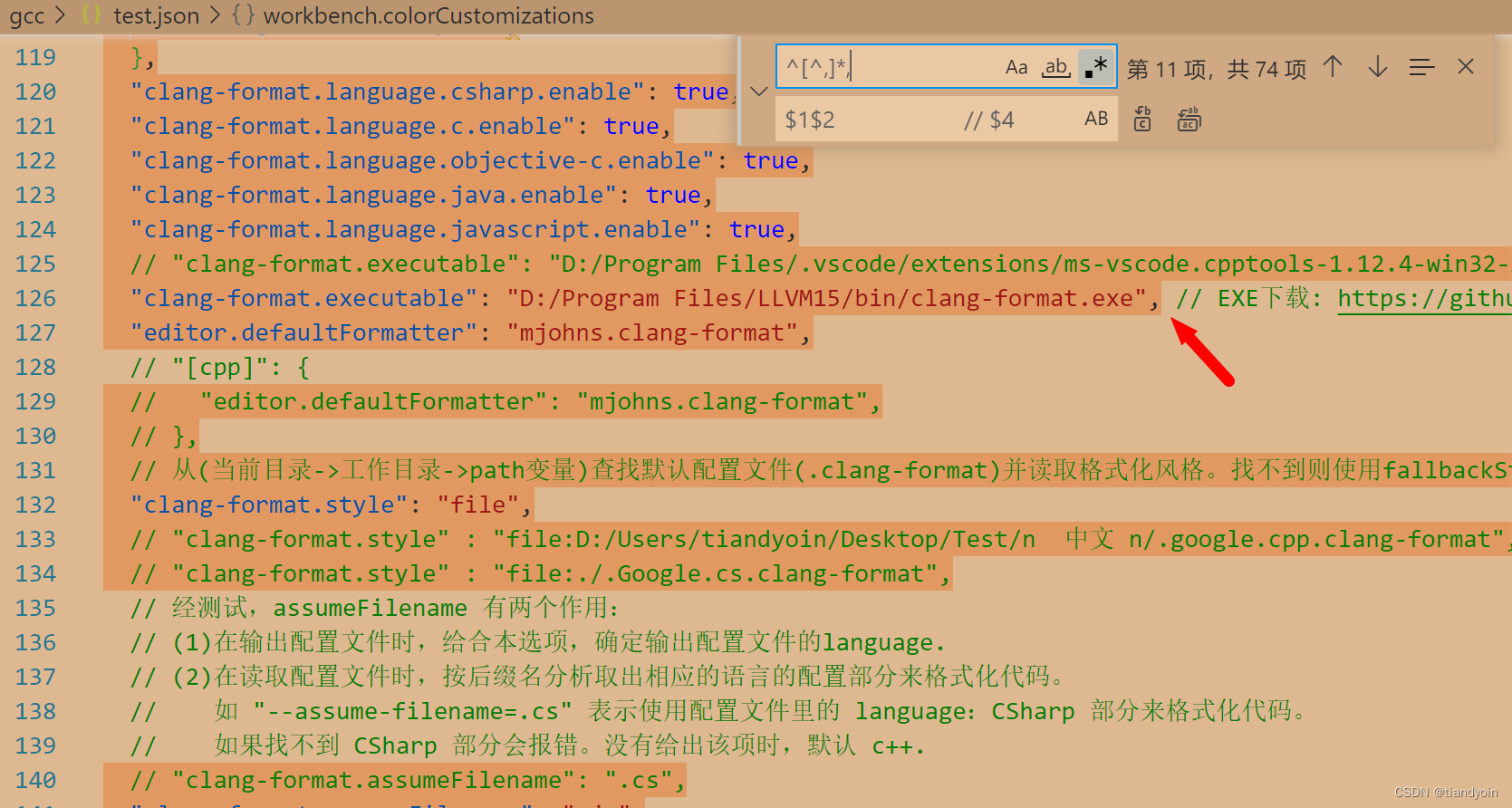Viewport: 1512px width, 808px height.
Task: Click google.cpp.clang-format path on line 133
Action: [x=998, y=539]
